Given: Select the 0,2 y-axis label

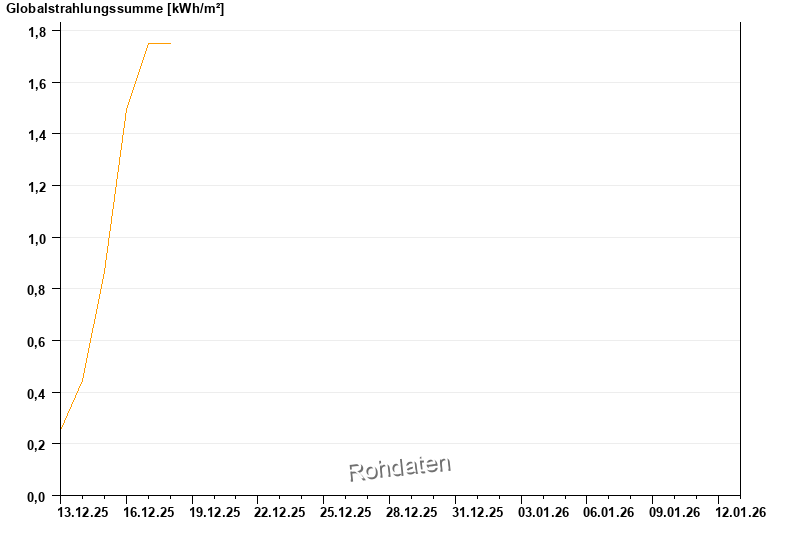Looking at the screenshot, I should pos(37,445).
